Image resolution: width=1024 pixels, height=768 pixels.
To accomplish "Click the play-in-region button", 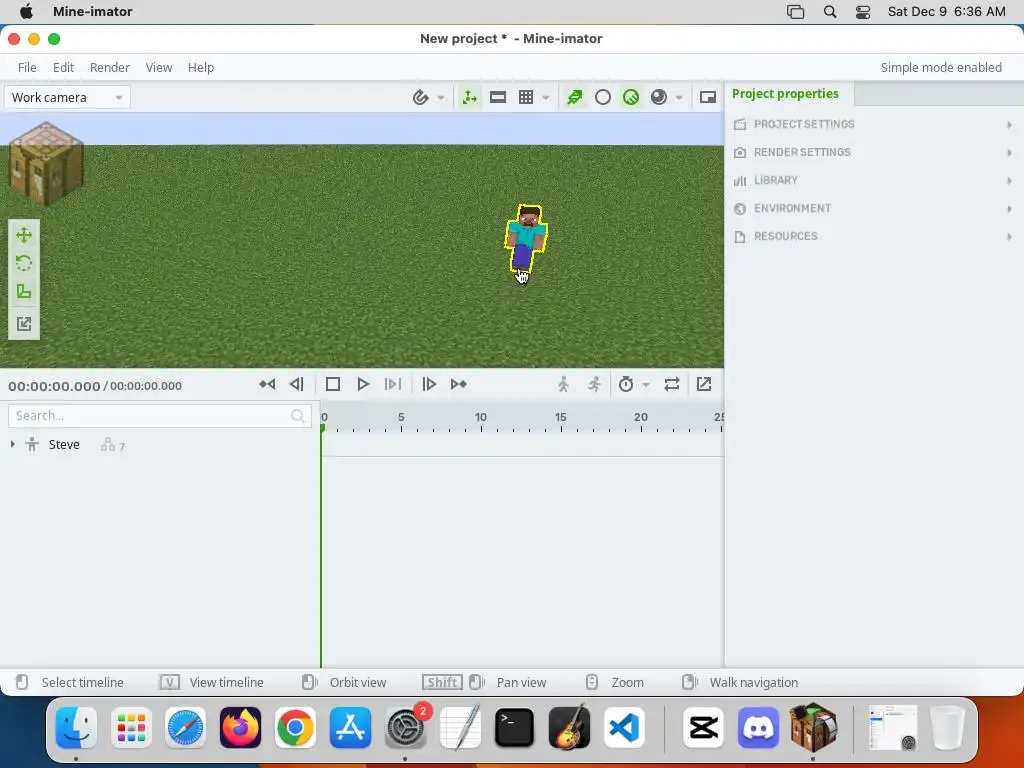I will [x=393, y=385].
